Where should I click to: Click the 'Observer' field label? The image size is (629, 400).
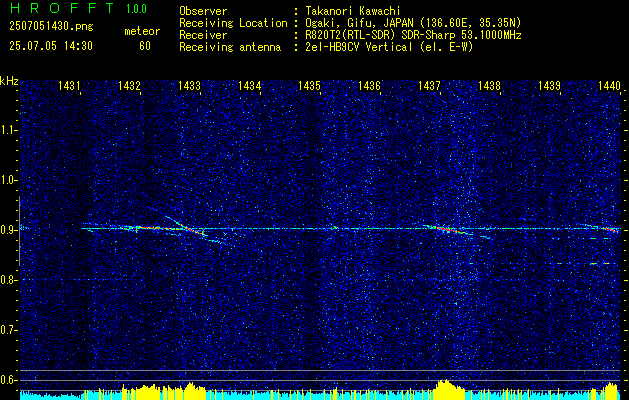[203, 11]
